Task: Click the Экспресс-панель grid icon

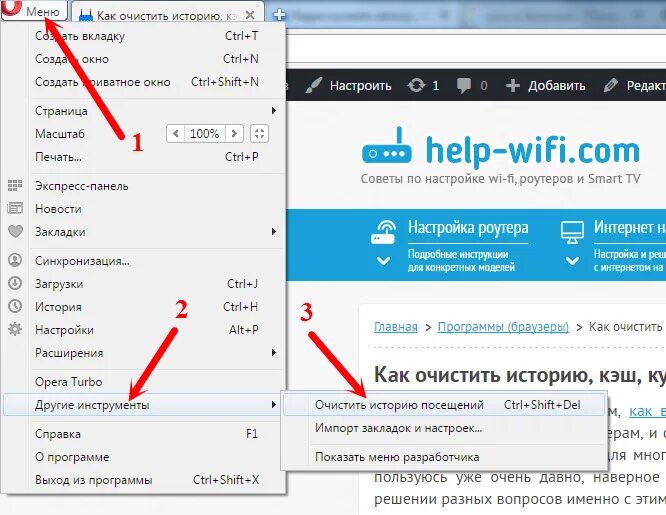Action: coord(15,185)
